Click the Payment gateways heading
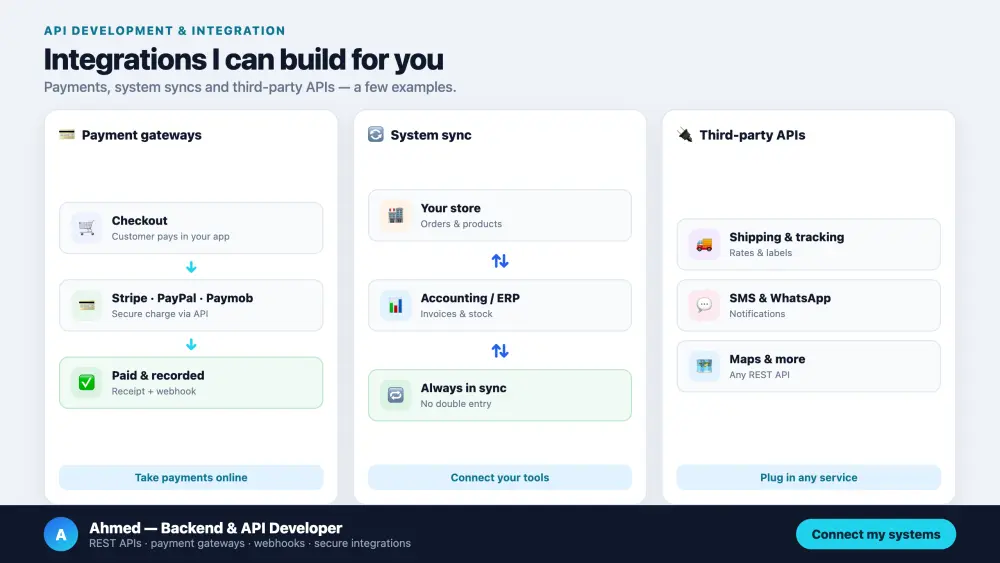This screenshot has width=1000, height=563. click(142, 135)
